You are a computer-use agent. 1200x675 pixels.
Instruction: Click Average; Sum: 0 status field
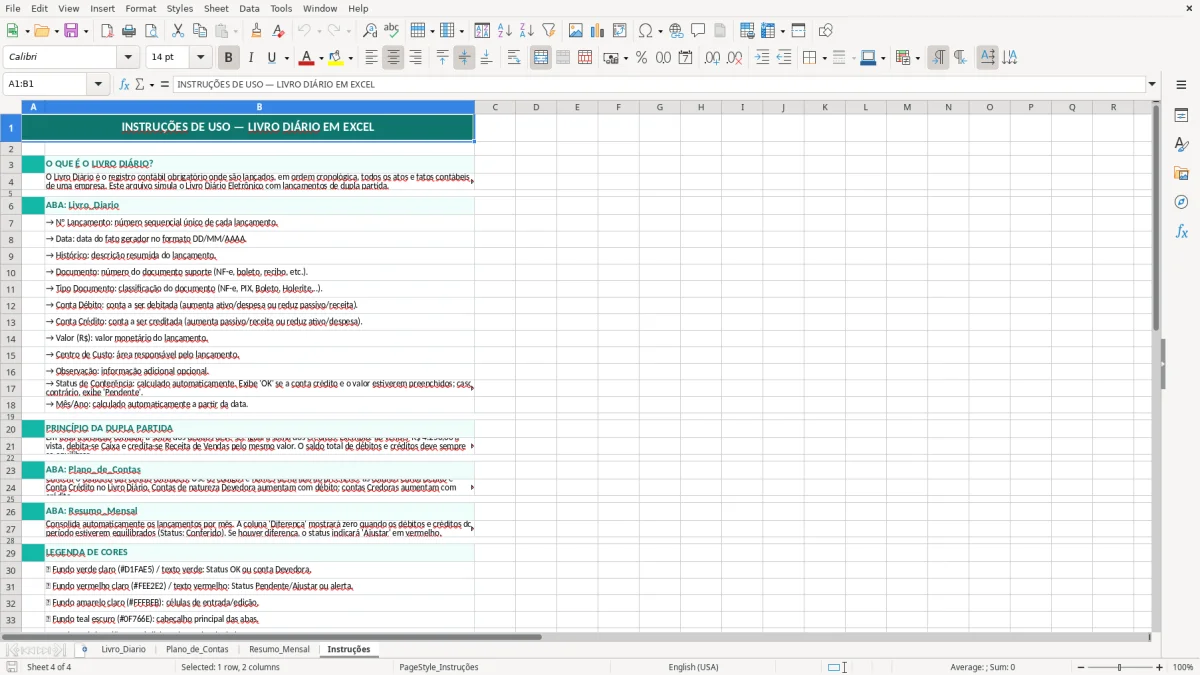982,667
